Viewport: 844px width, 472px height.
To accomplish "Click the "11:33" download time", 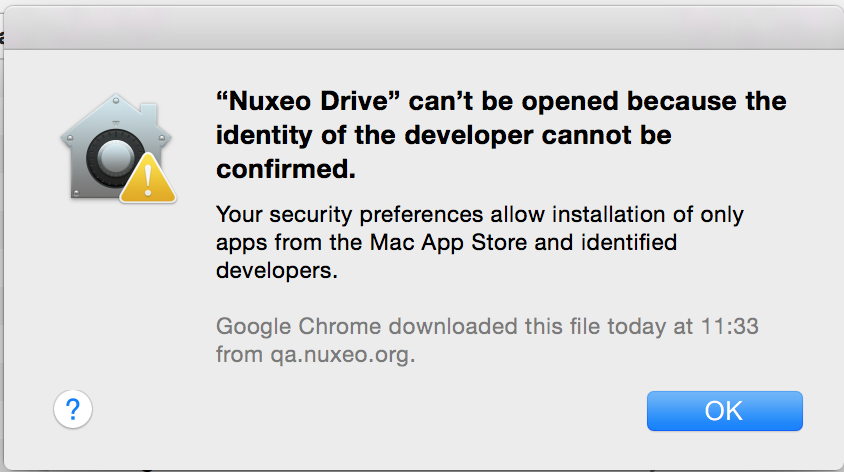I will tap(729, 326).
